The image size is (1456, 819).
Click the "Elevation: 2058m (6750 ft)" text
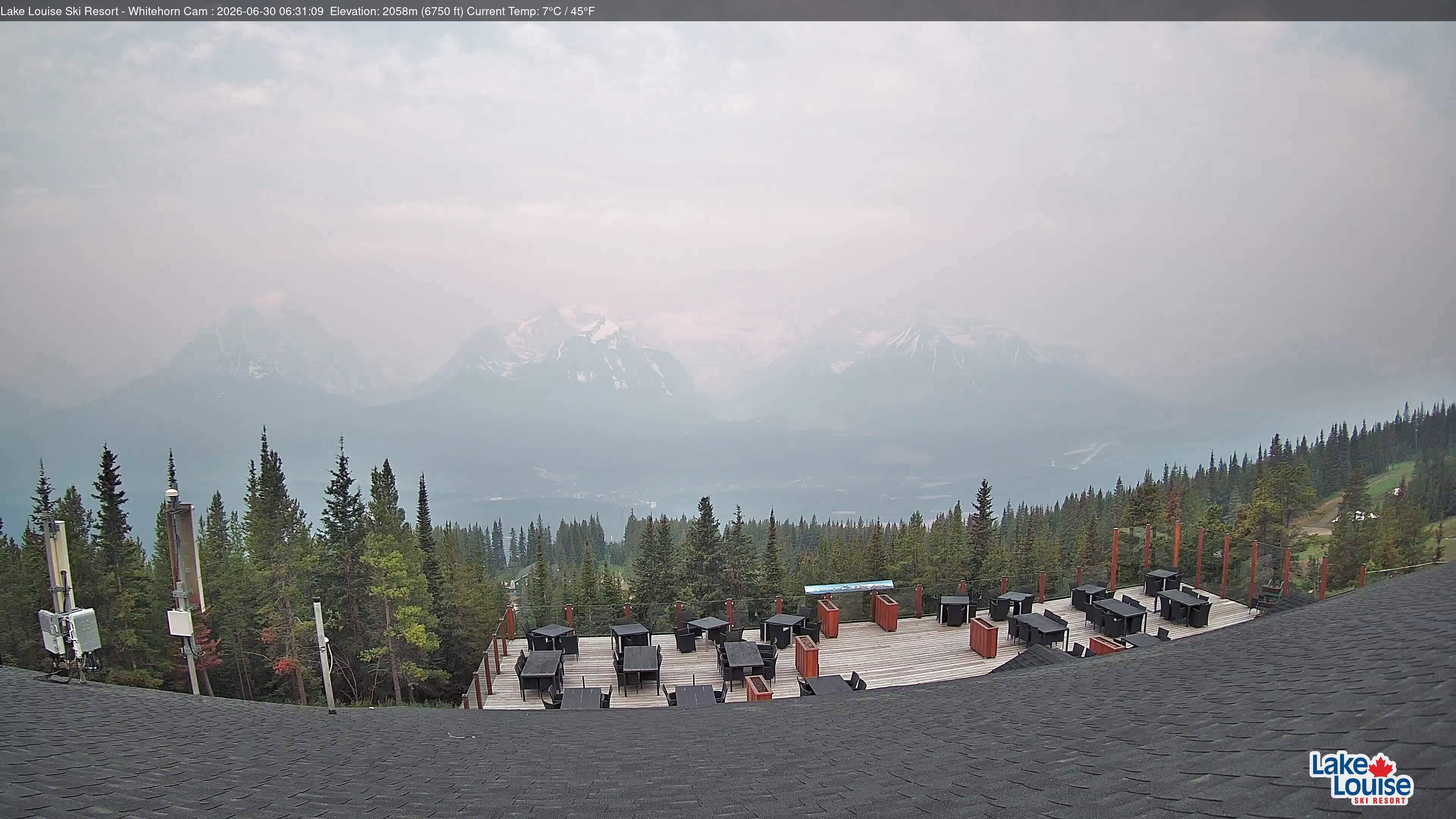pyautogui.click(x=397, y=11)
